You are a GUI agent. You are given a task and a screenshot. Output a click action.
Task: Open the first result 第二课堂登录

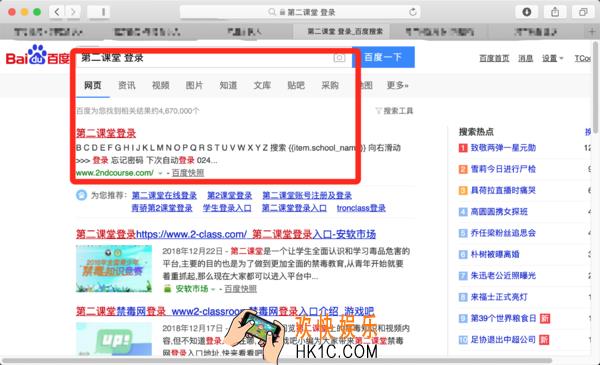[x=106, y=133]
